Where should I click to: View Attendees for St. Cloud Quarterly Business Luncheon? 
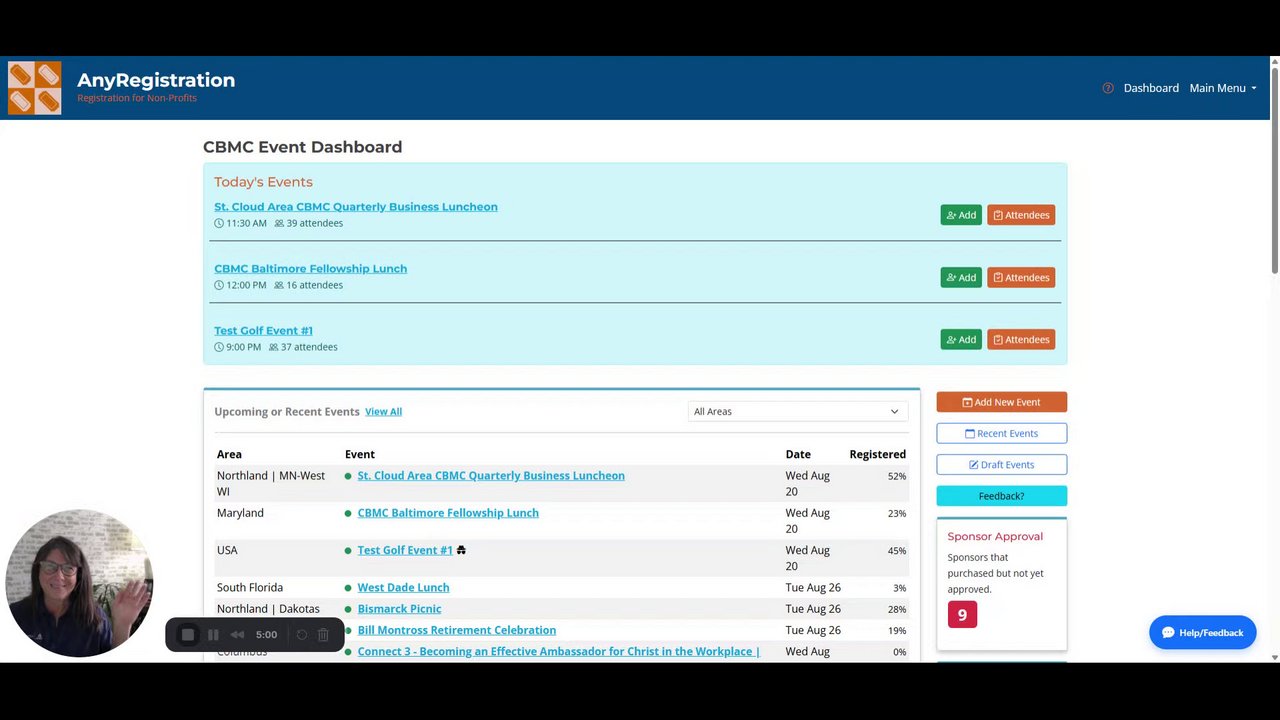tap(1021, 215)
